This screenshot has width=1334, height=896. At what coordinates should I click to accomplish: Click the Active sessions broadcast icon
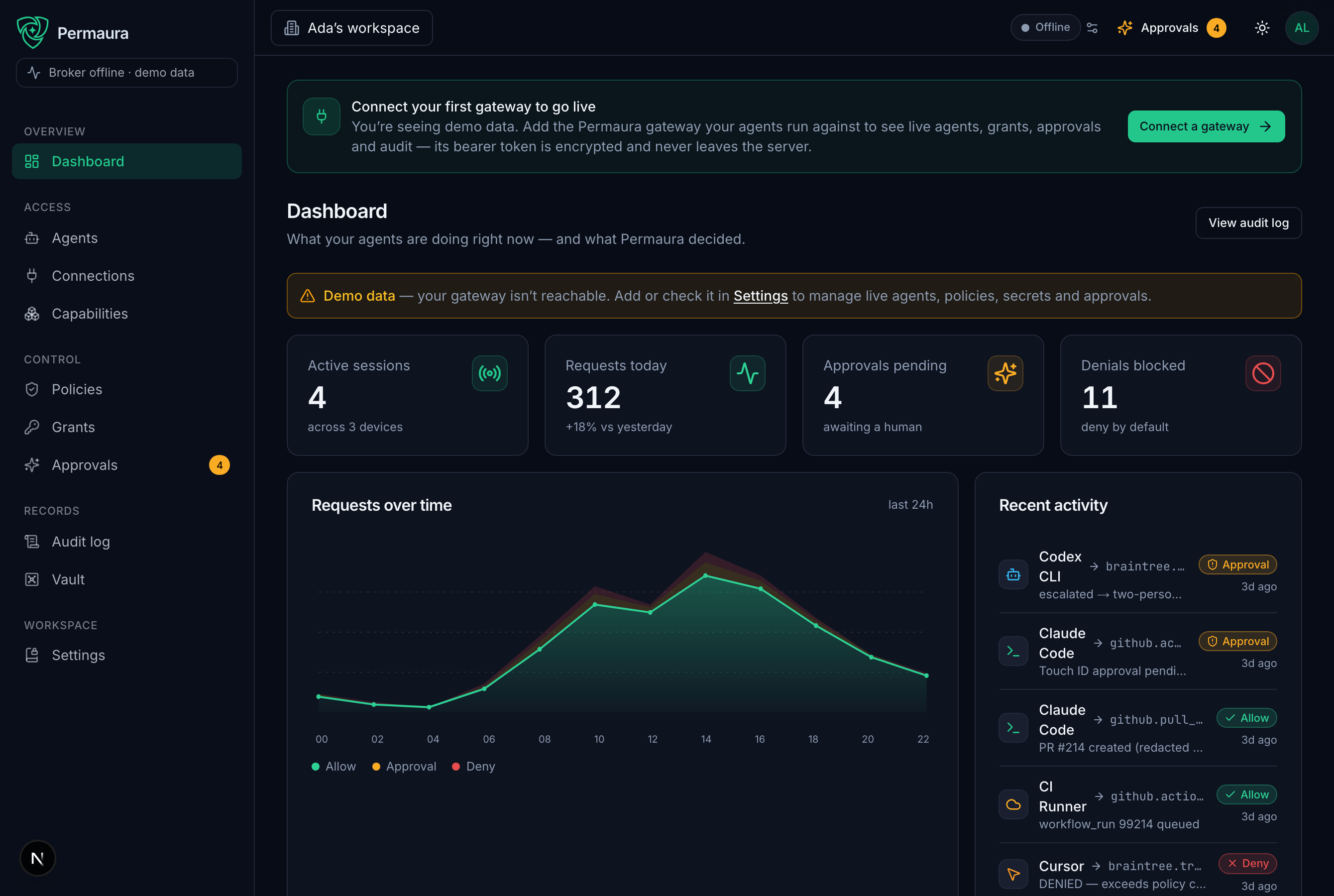point(490,373)
